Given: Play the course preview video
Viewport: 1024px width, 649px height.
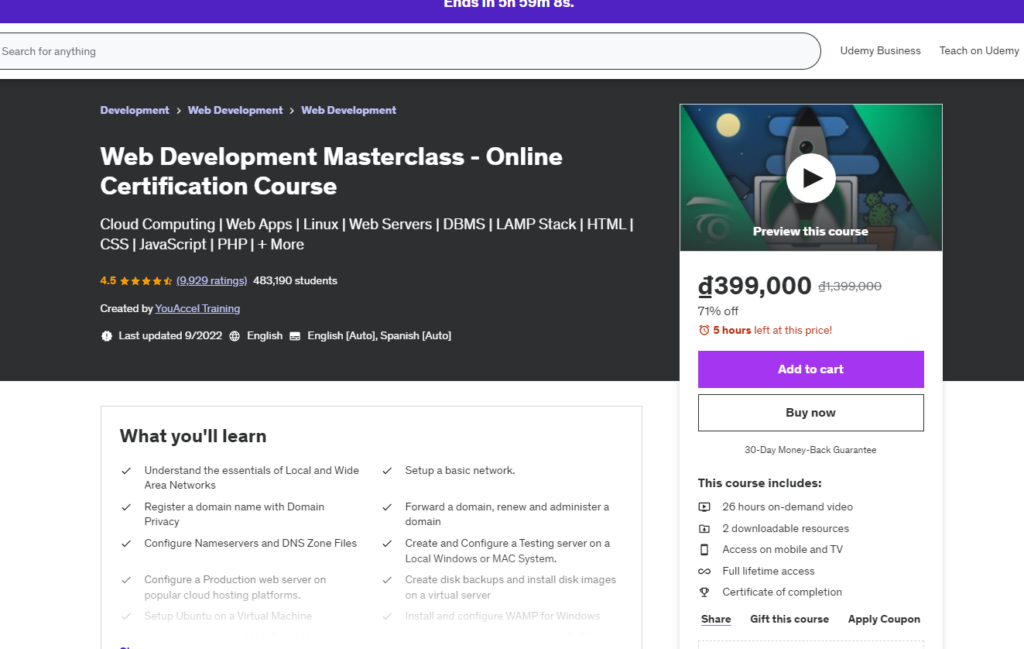Looking at the screenshot, I should click(810, 177).
